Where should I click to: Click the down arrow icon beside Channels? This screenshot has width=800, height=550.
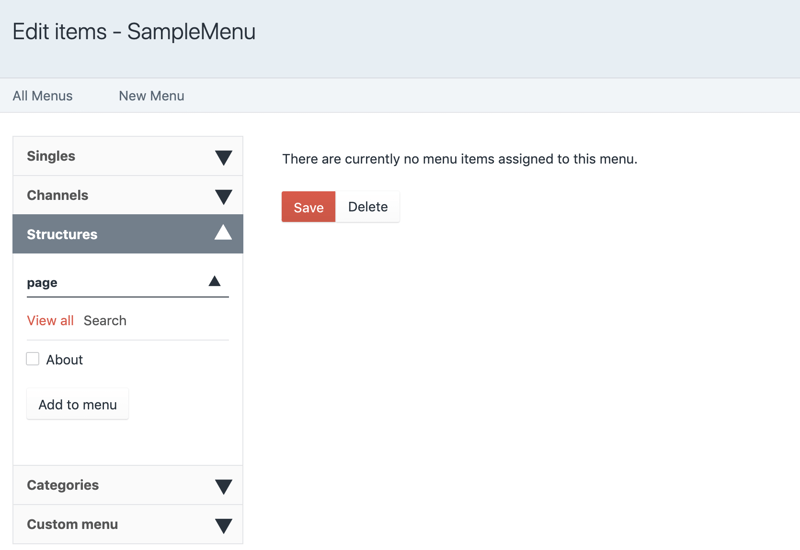[223, 196]
